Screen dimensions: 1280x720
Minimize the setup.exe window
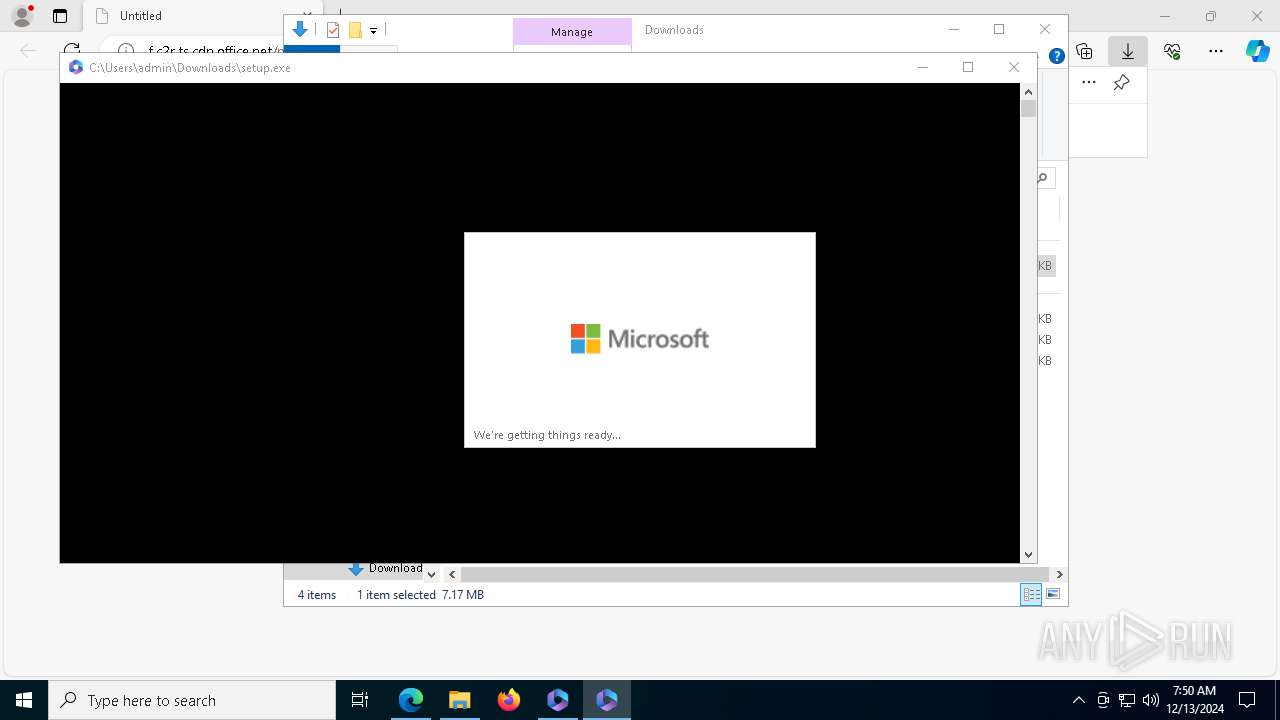tap(923, 67)
